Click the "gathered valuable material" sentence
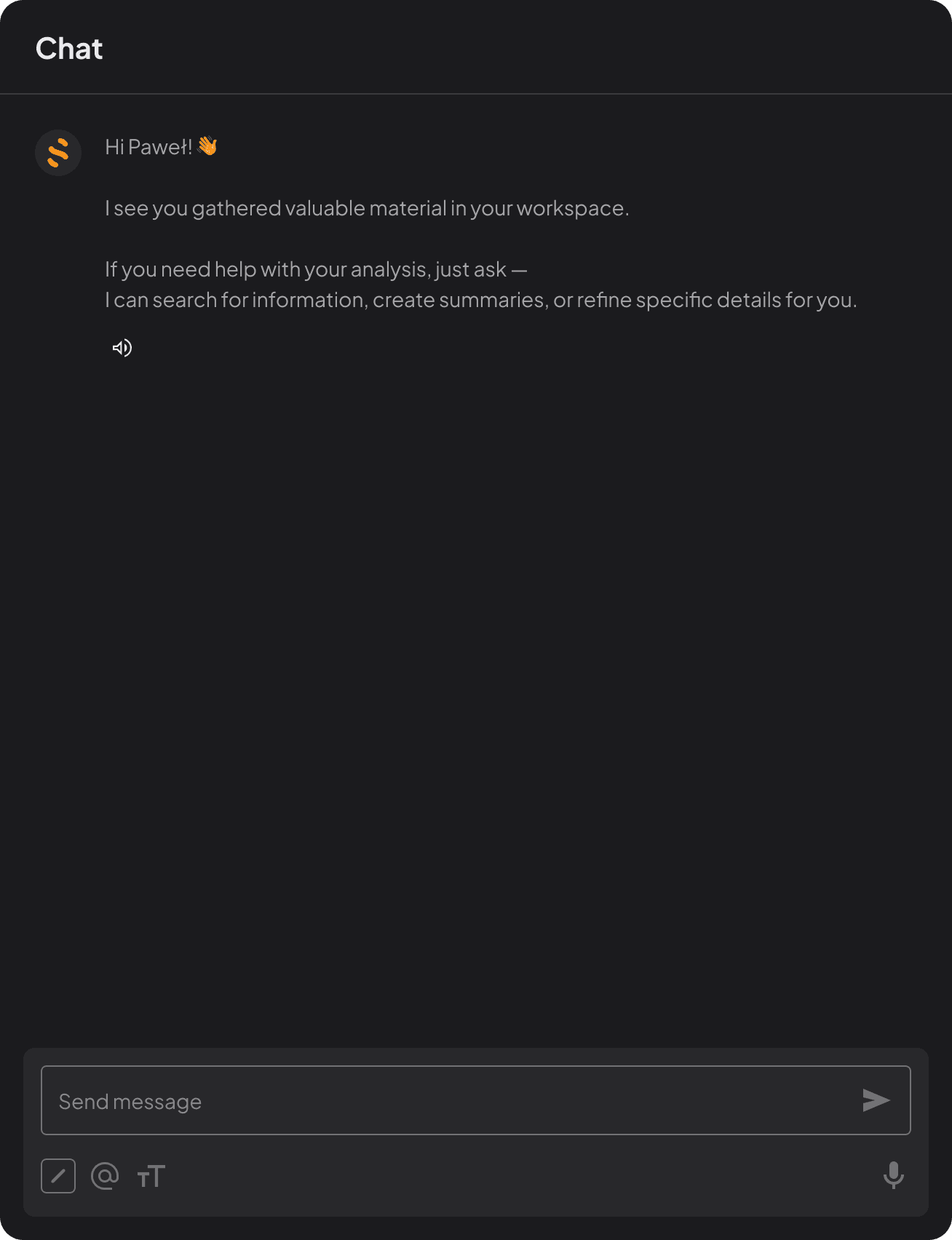The width and height of the screenshot is (952, 1240). click(x=367, y=208)
